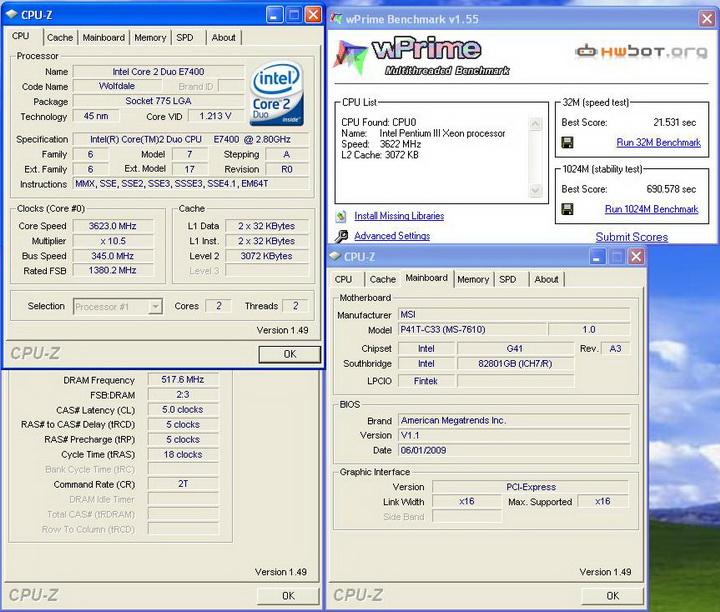Image resolution: width=720 pixels, height=612 pixels.
Task: Select the CPU tab in top CPU-Z
Action: click(21, 36)
